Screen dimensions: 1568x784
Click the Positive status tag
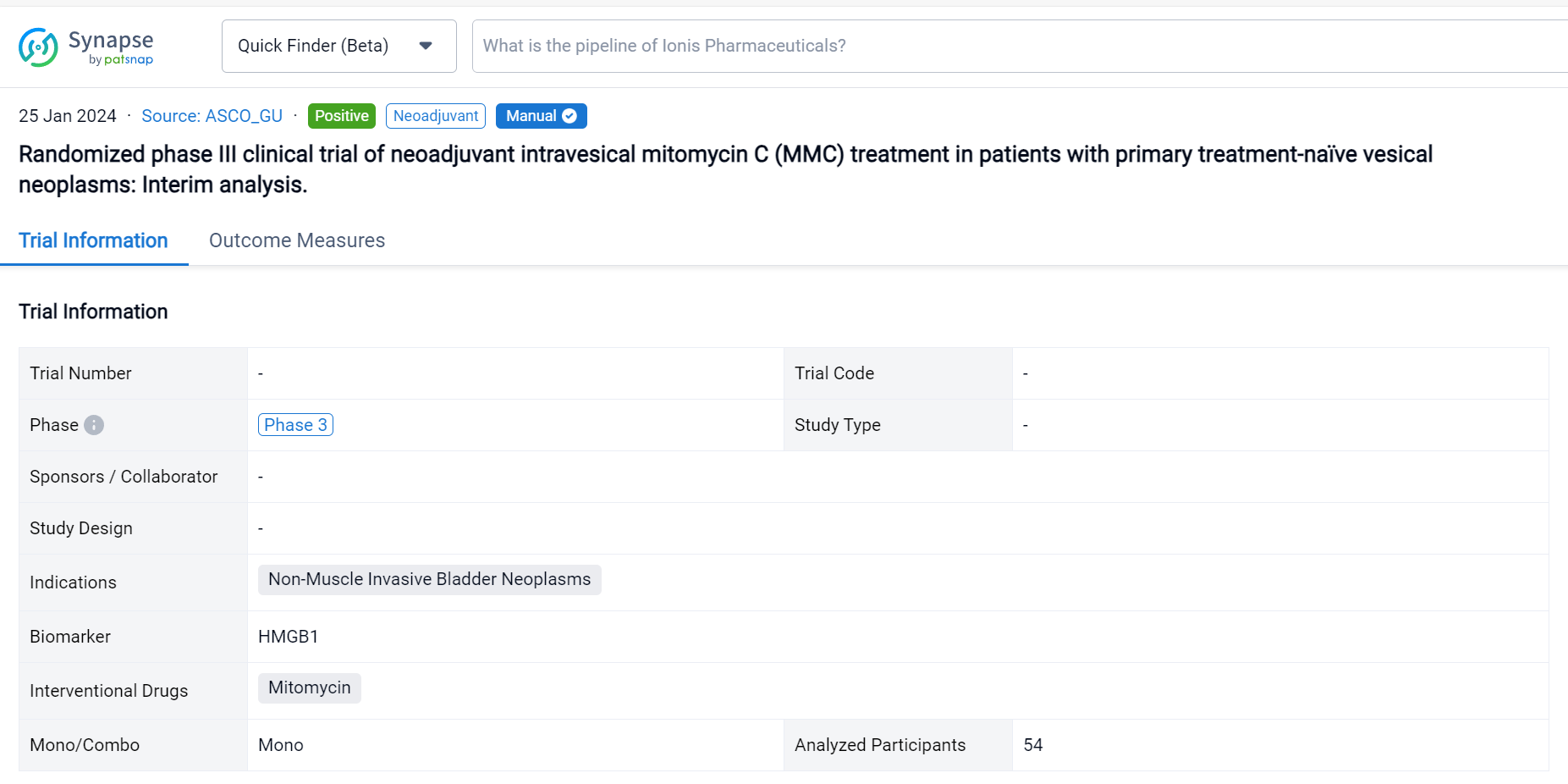(341, 116)
